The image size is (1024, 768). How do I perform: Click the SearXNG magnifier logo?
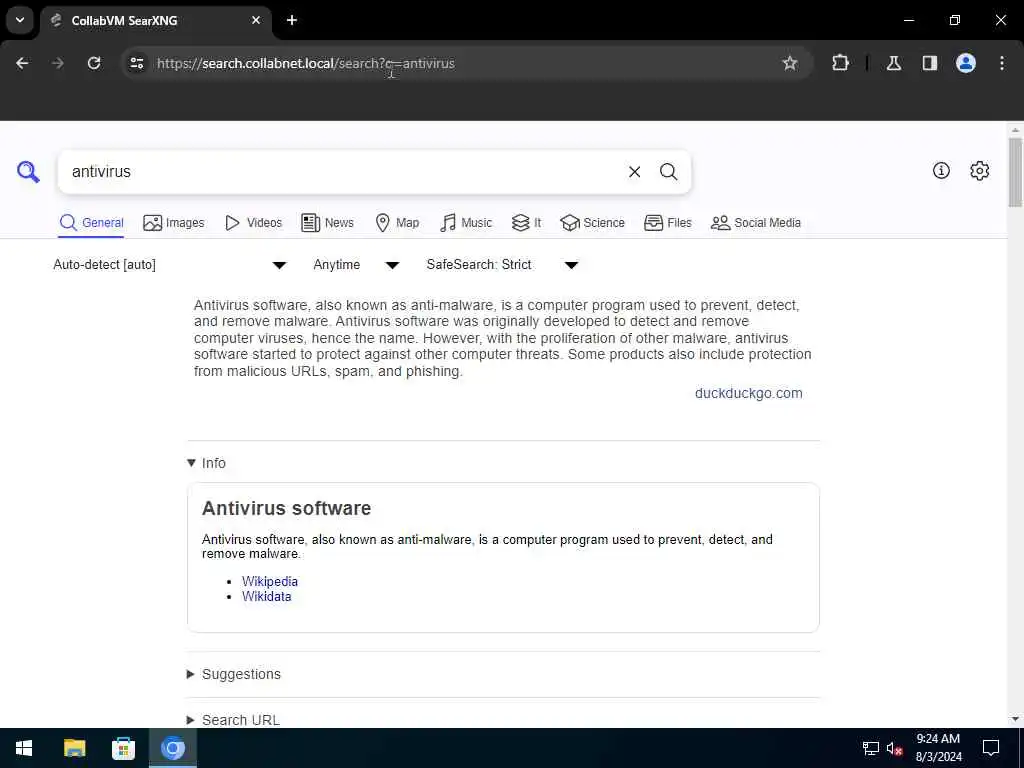click(28, 172)
